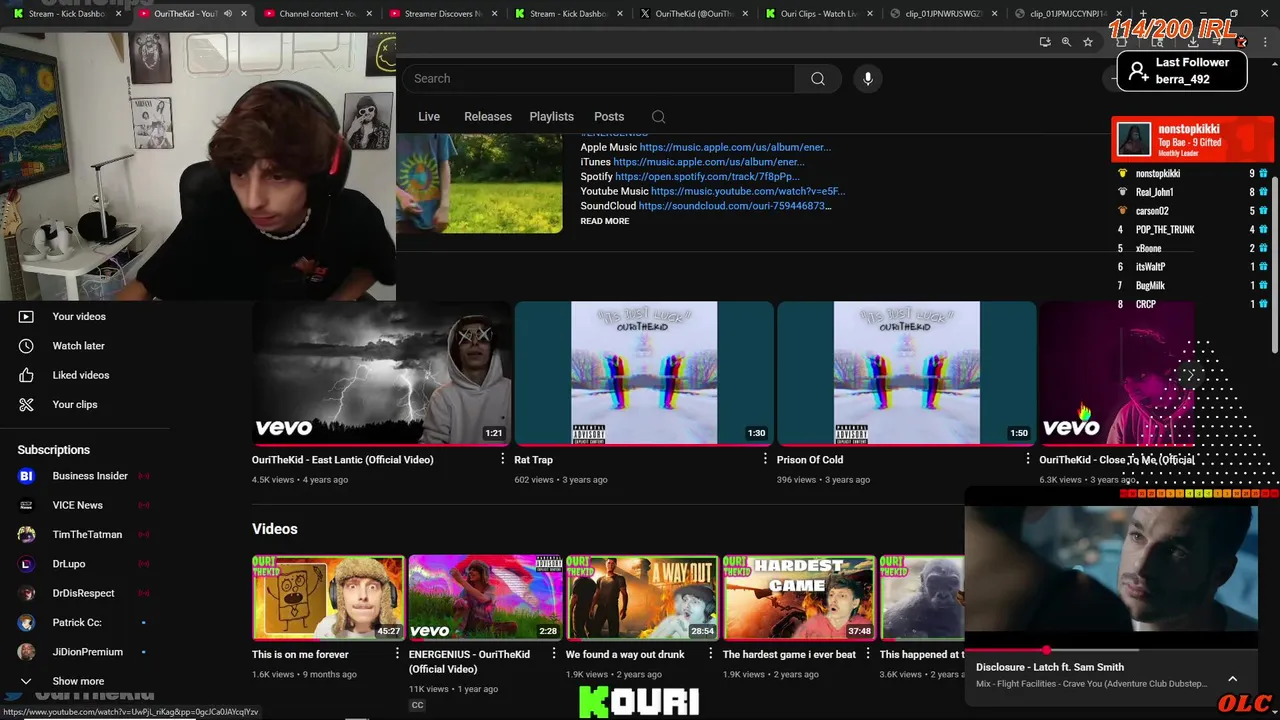
Task: Start voice search with the microphone
Action: pyautogui.click(x=868, y=78)
